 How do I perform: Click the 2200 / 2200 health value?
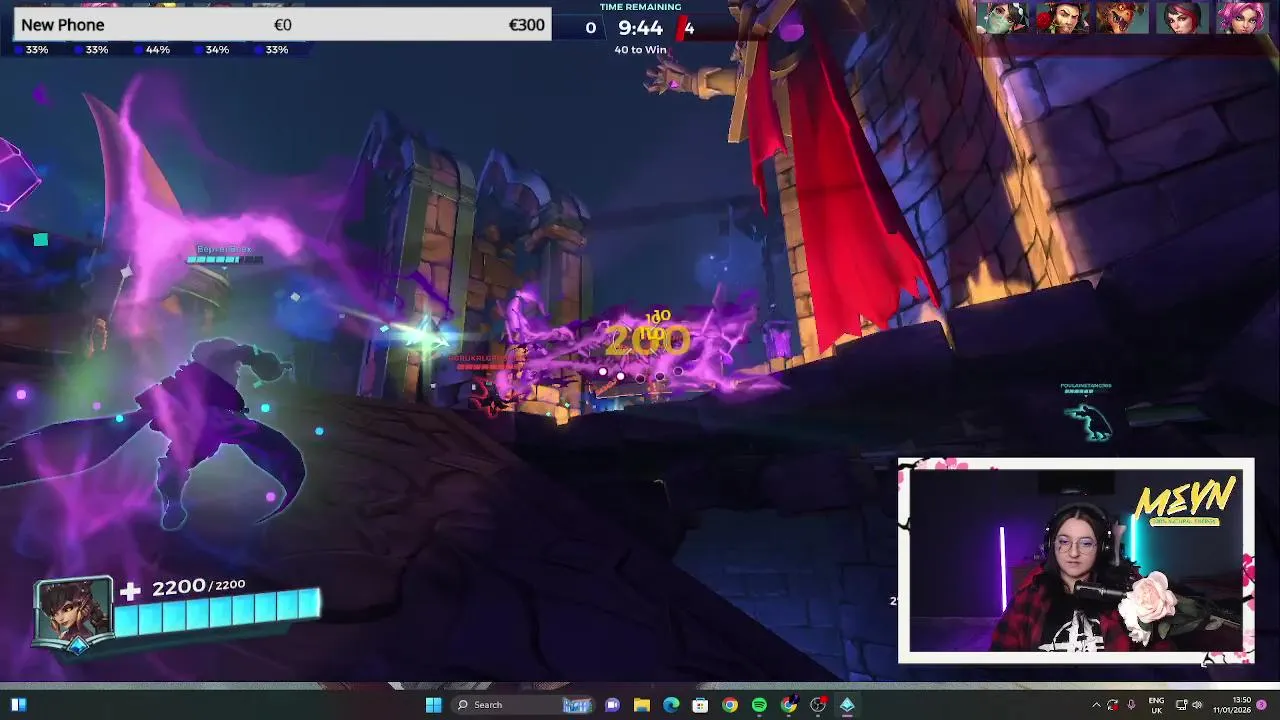[198, 587]
